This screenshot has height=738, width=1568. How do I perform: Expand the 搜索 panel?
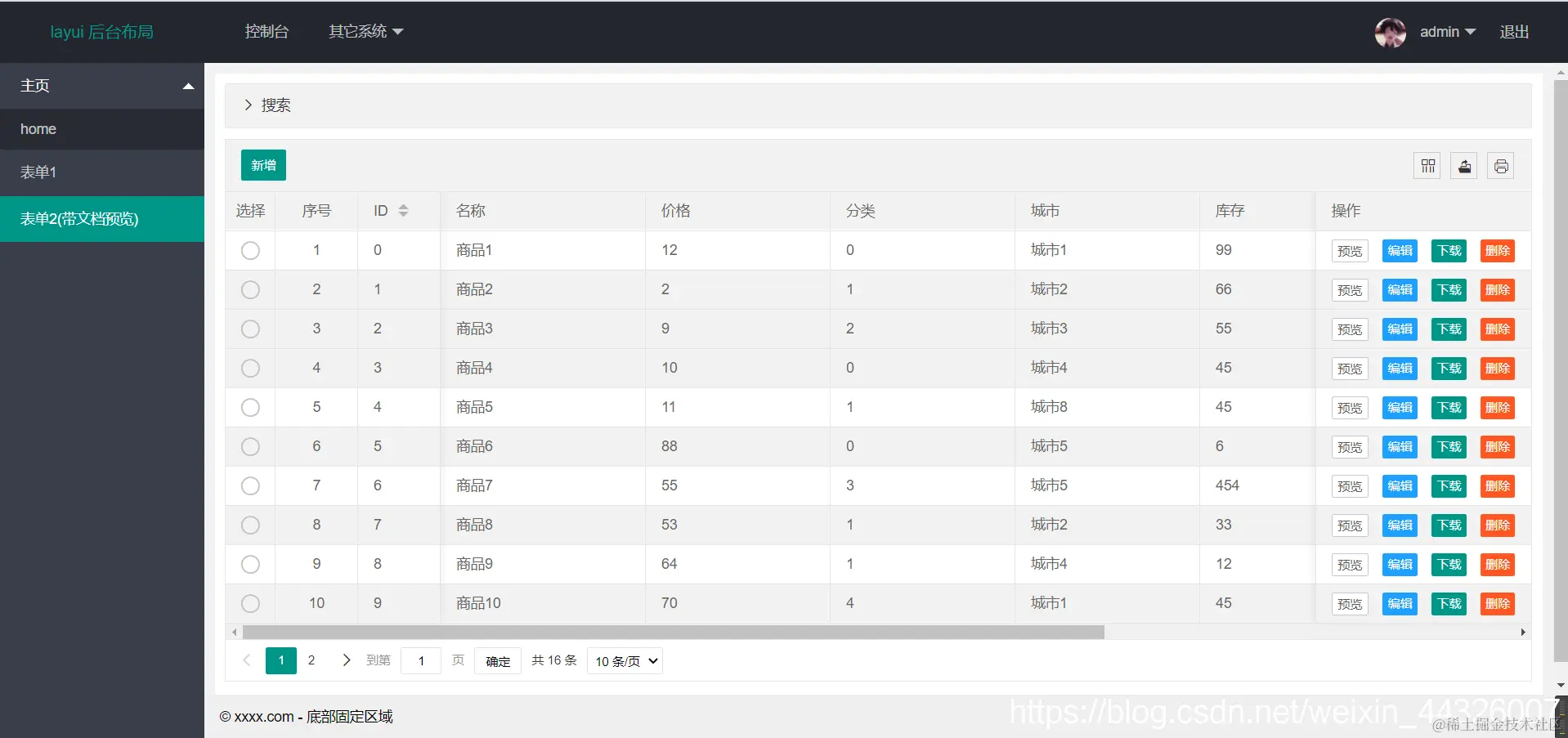pyautogui.click(x=878, y=105)
